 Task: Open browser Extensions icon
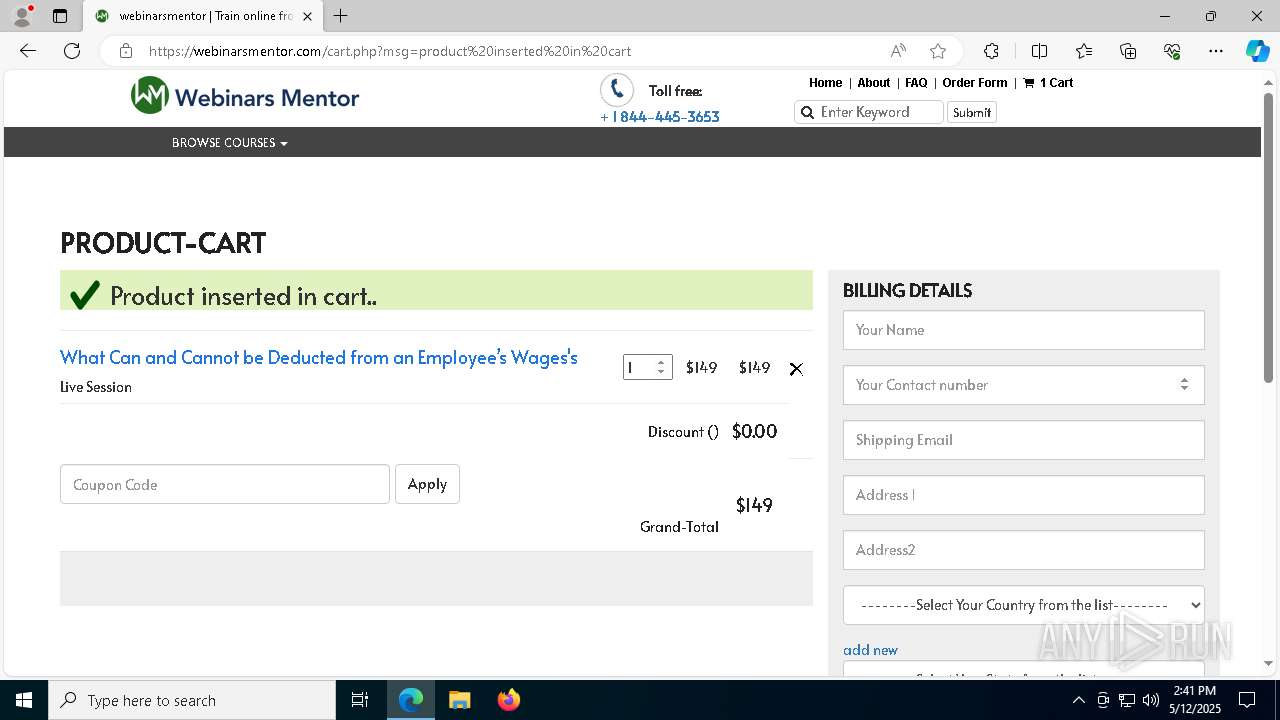(x=991, y=51)
